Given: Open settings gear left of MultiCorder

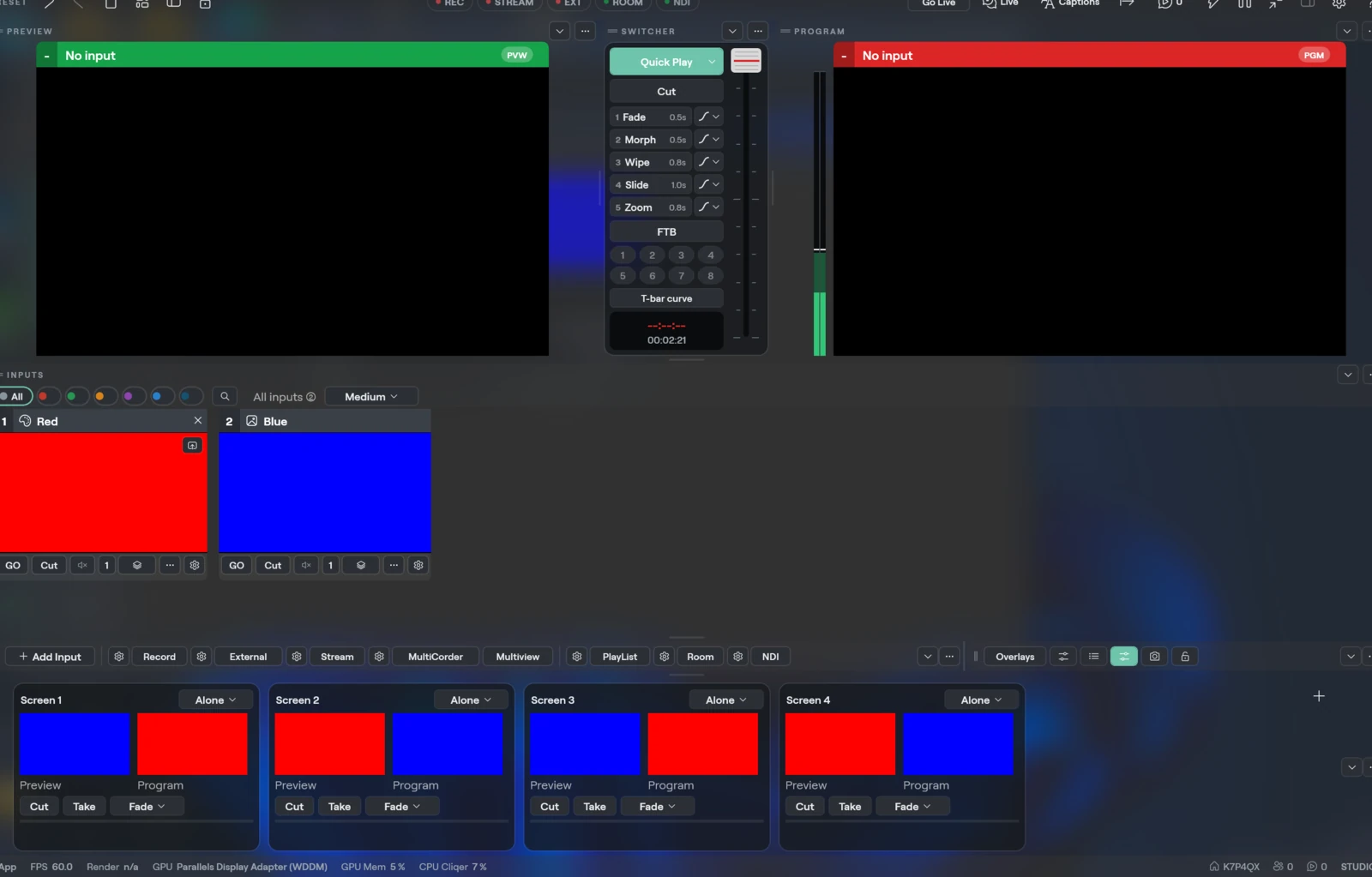Looking at the screenshot, I should point(379,657).
